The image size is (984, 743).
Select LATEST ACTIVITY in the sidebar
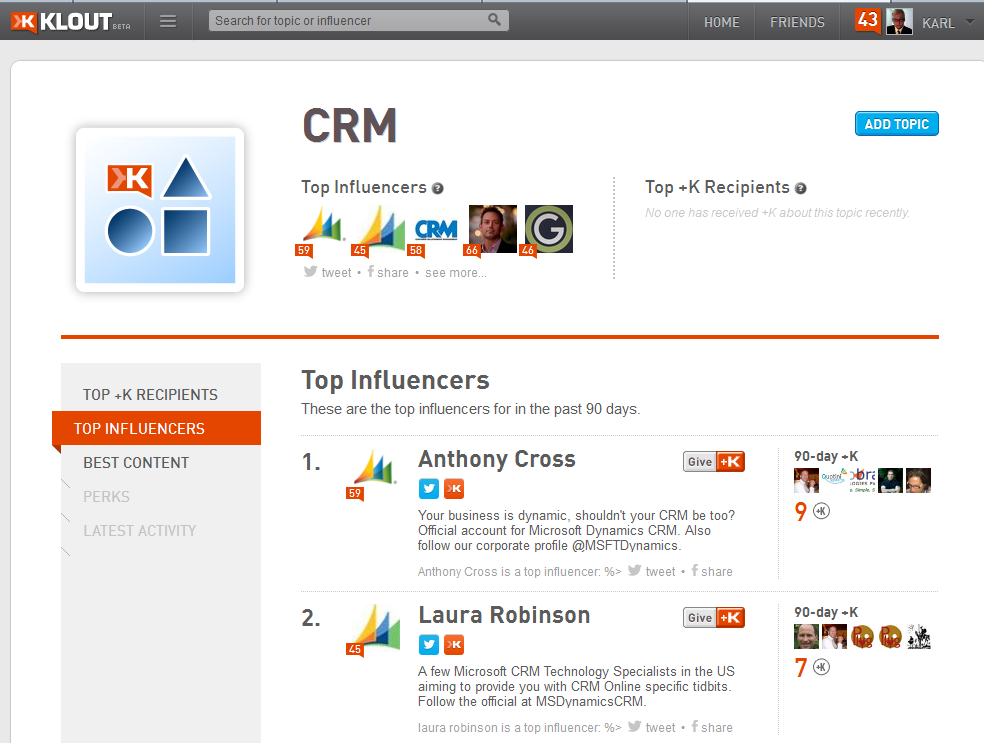pos(140,530)
